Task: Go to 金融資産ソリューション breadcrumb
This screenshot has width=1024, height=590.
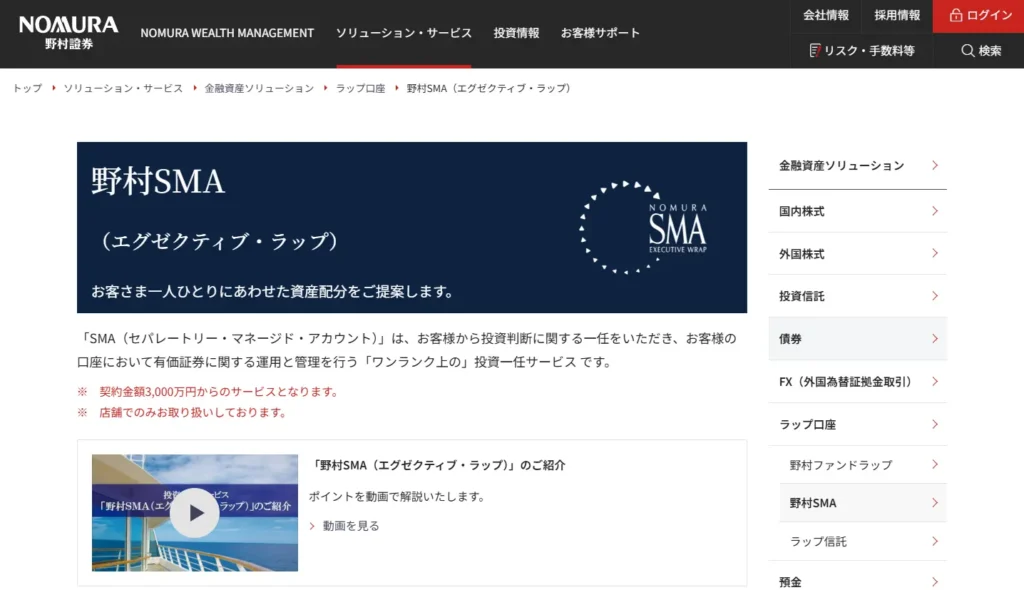Action: point(259,88)
